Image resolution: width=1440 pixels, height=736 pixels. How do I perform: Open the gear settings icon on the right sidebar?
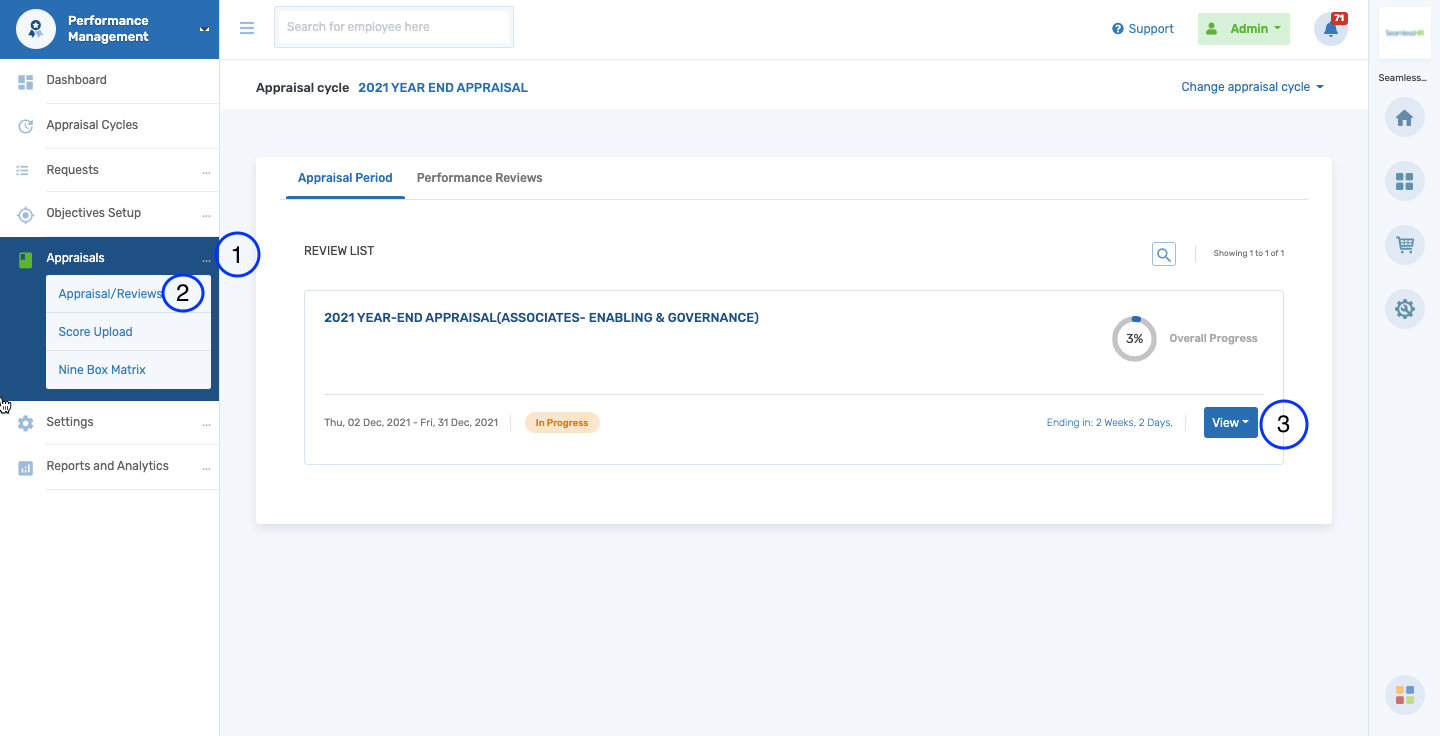click(x=1404, y=308)
